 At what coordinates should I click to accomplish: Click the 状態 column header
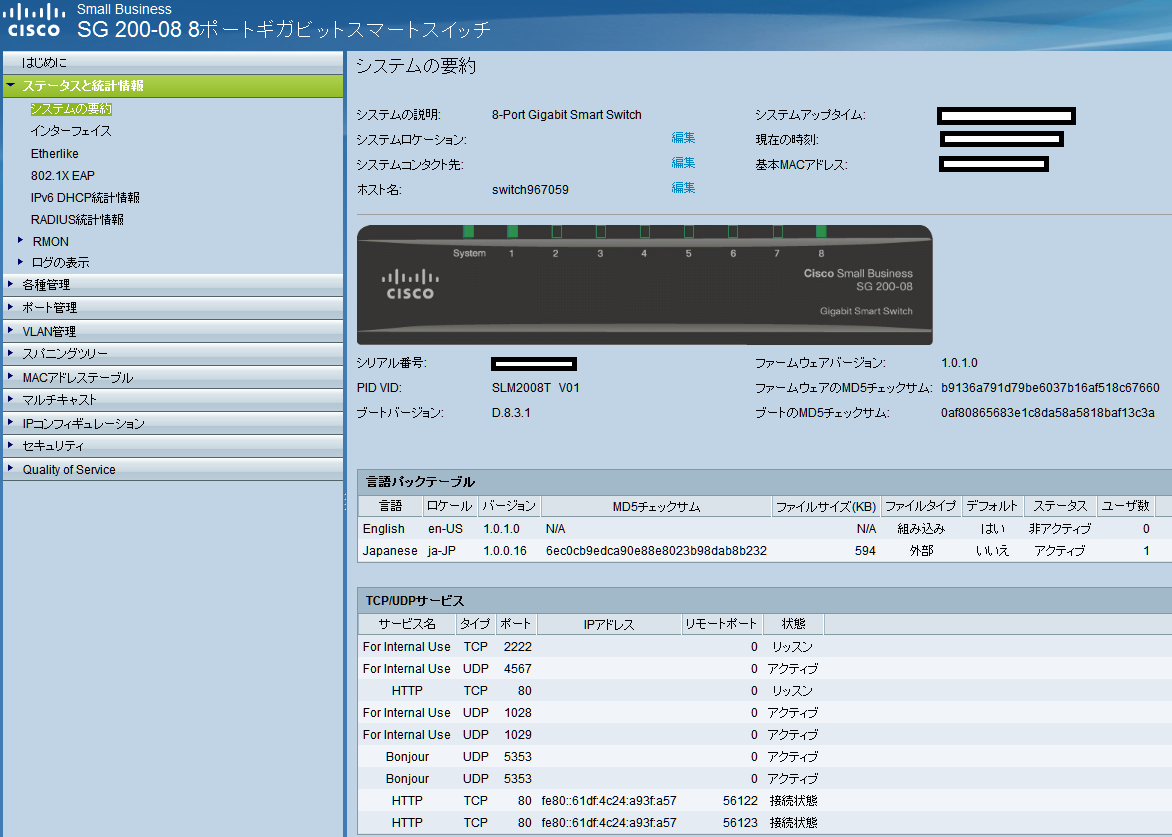tap(793, 624)
